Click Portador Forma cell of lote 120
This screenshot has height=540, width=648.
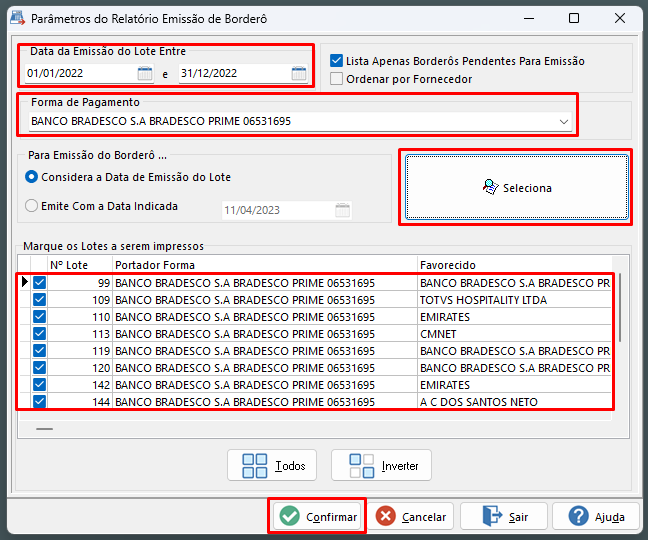264,368
